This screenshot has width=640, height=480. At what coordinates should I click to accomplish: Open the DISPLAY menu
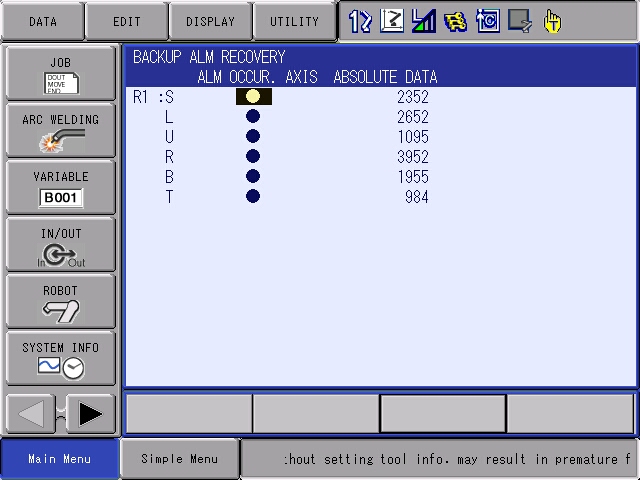coord(211,21)
